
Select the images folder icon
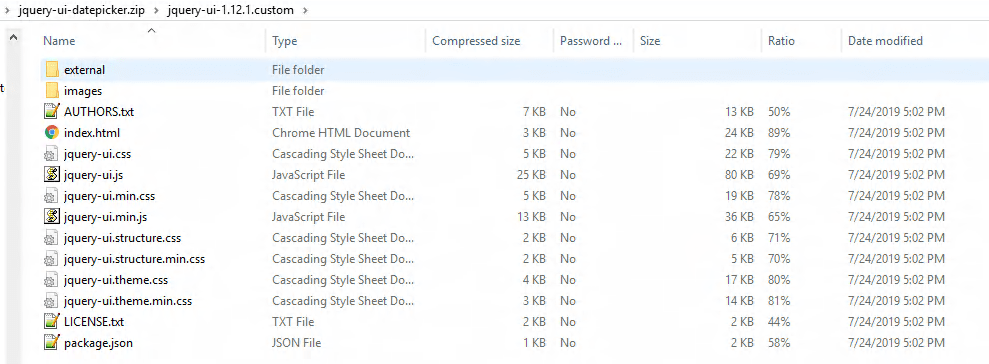point(52,90)
